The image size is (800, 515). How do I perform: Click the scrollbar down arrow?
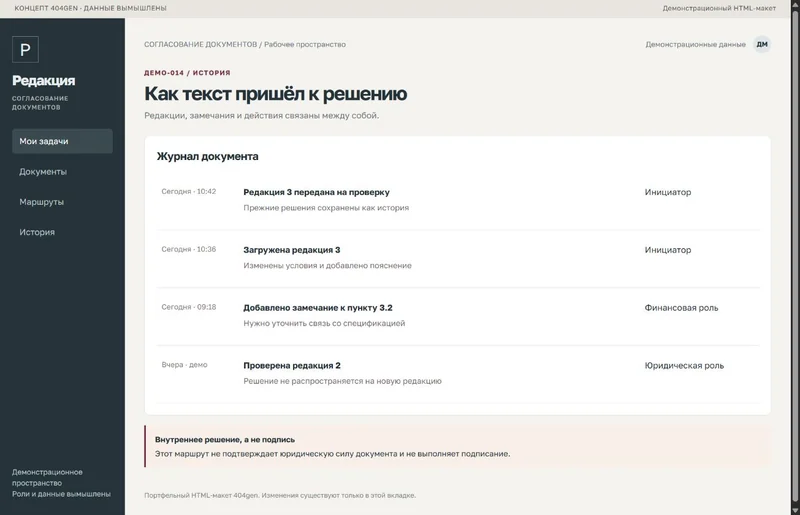pos(795,510)
